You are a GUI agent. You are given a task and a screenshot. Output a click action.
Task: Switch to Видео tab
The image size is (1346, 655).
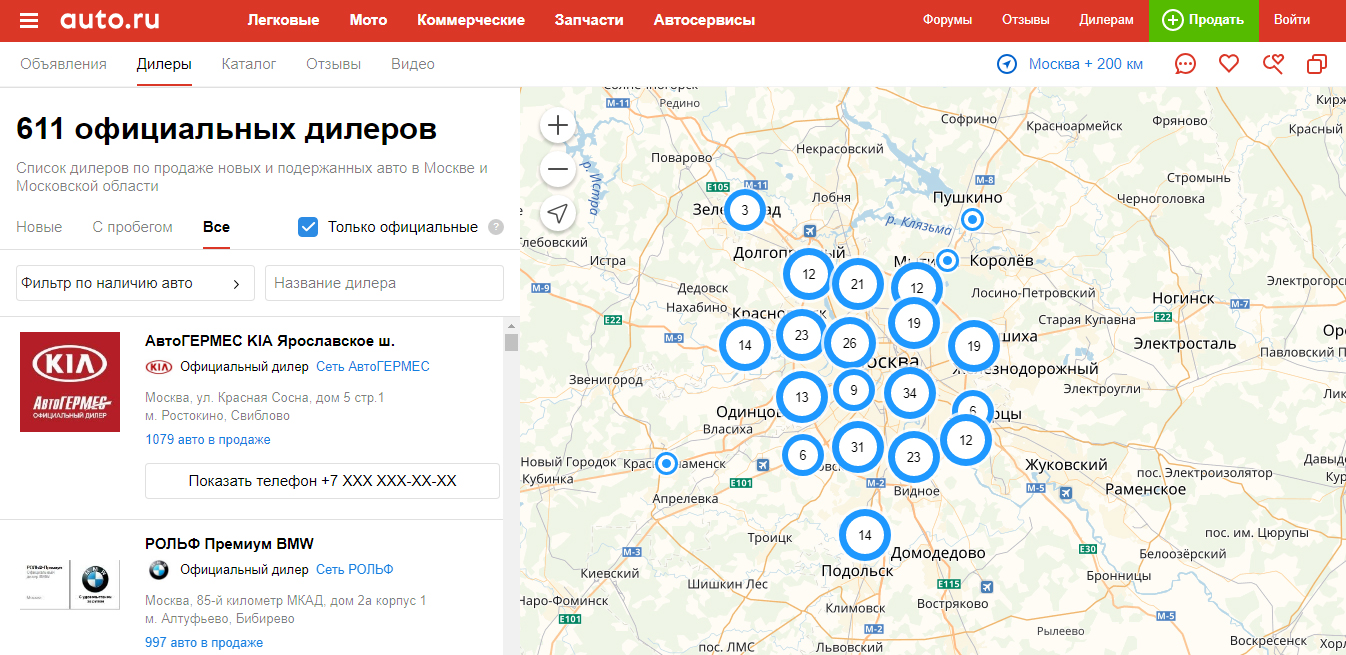pyautogui.click(x=413, y=64)
